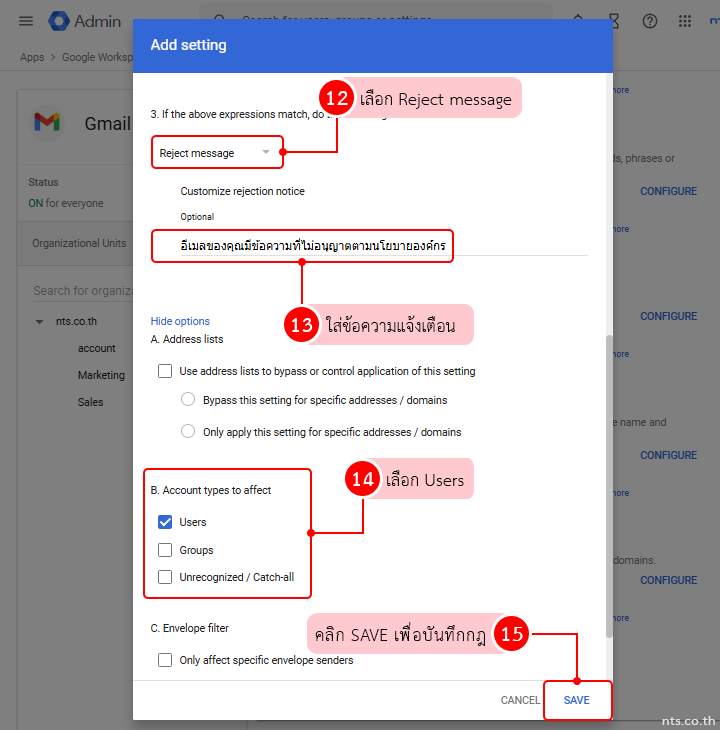The height and width of the screenshot is (730, 720).
Task: Select the Marketing organizational unit
Action: click(101, 375)
